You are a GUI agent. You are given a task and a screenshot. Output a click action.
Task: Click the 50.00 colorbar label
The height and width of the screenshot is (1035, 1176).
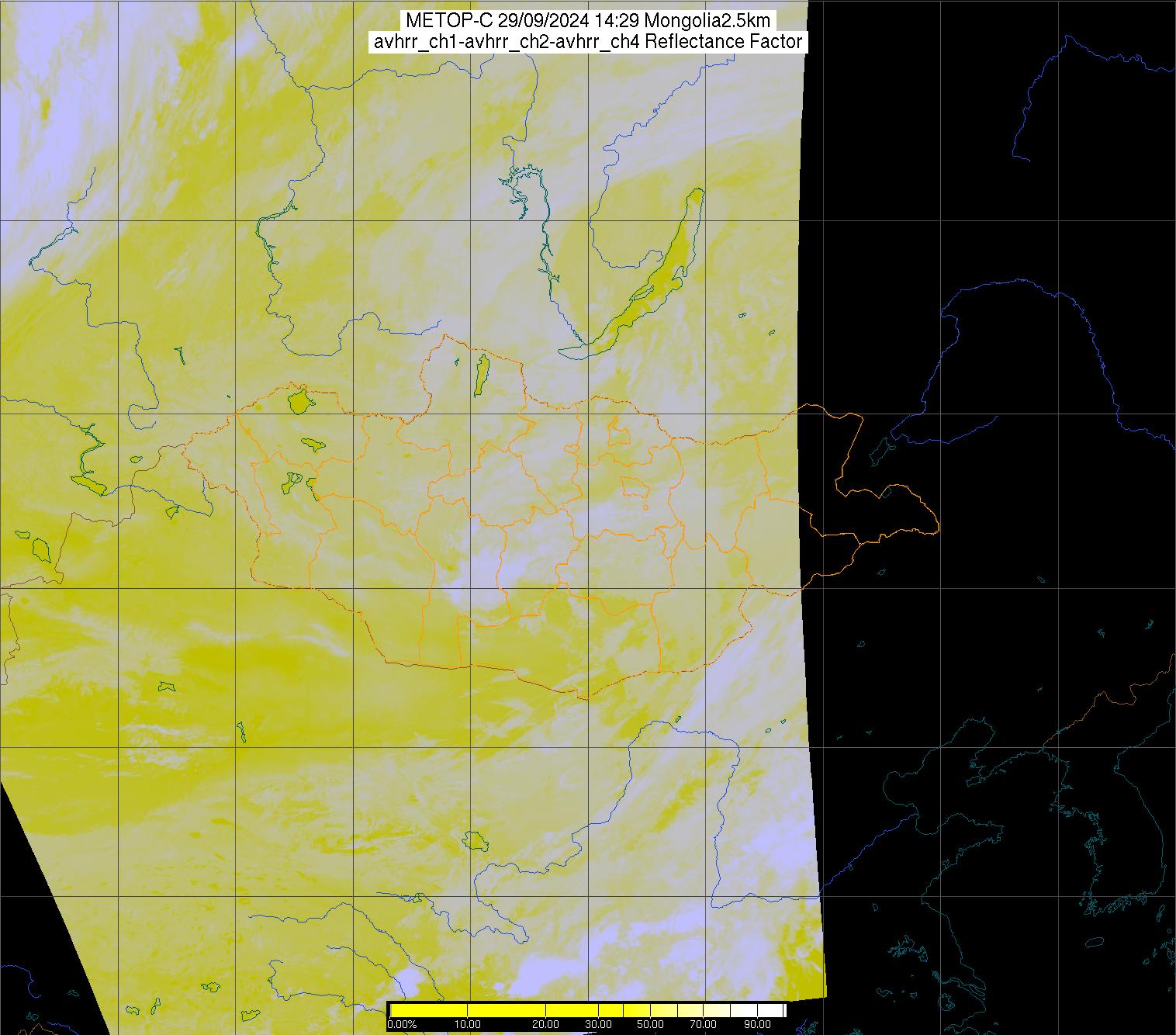point(650,1025)
